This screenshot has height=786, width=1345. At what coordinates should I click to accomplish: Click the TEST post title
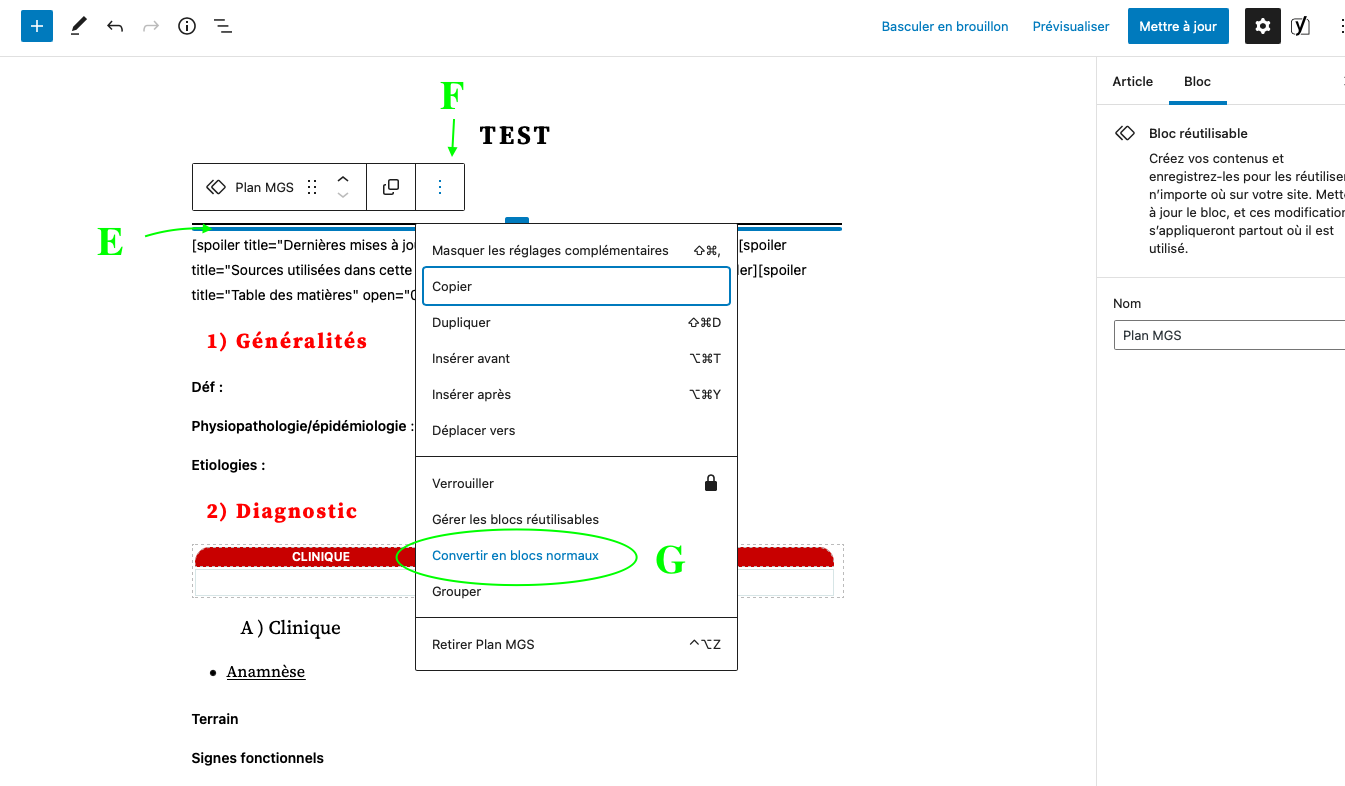coord(515,135)
